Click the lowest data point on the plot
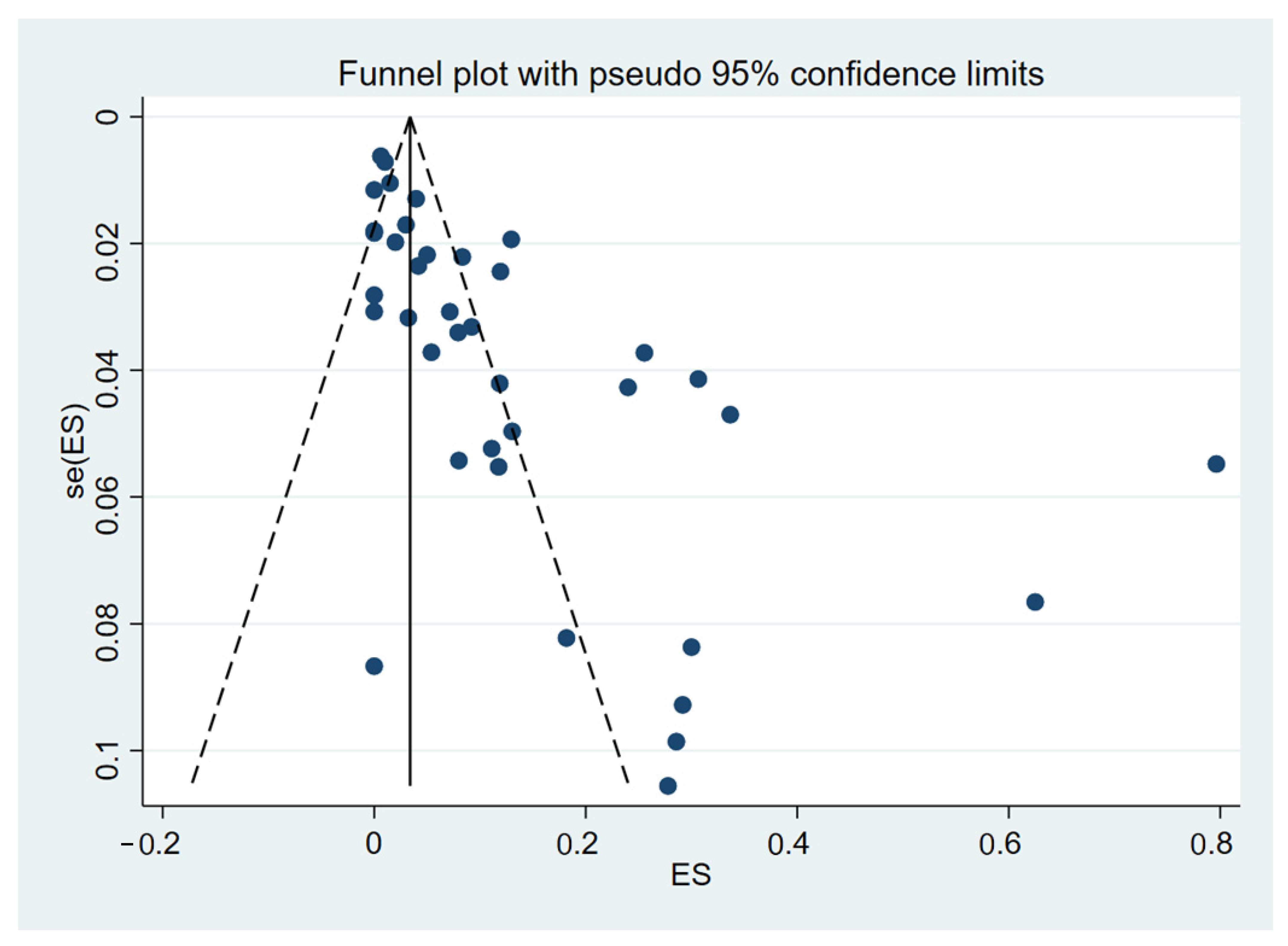This screenshot has width=1288, height=946. click(x=668, y=786)
